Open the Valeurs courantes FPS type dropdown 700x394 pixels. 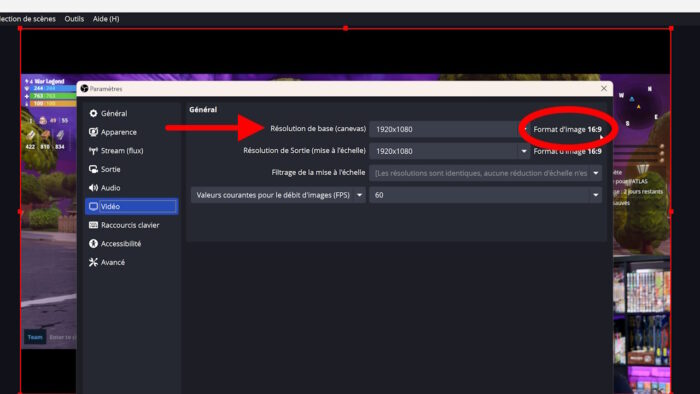coord(279,195)
